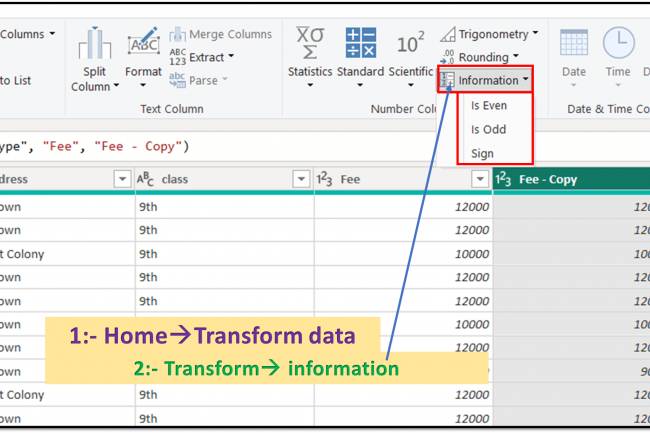Click the Information dropdown button
Image resolution: width=650 pixels, height=433 pixels.
pyautogui.click(x=485, y=80)
